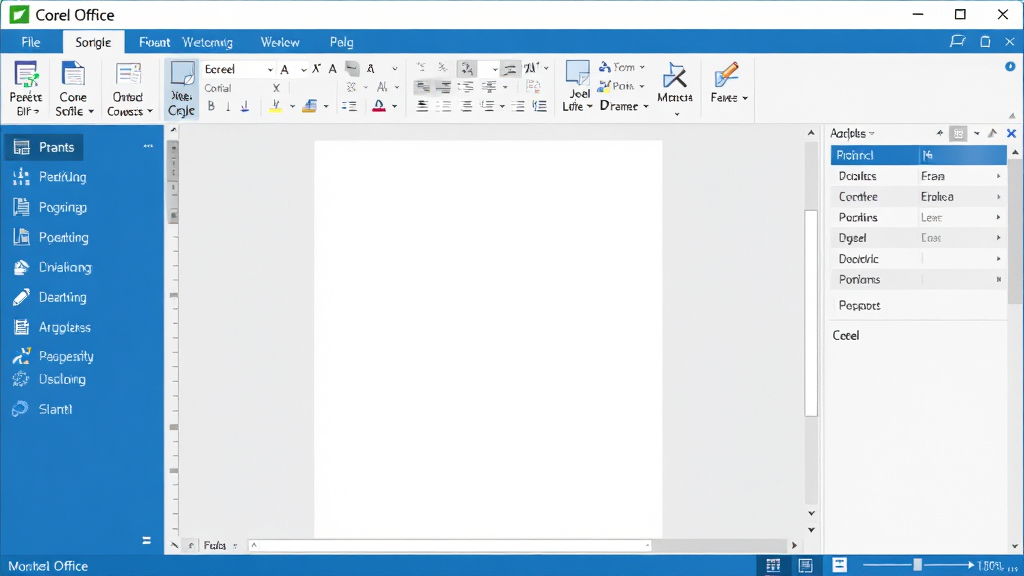Screen dimensions: 1024x576
Task: Select Prants in the sidebar
Action: point(44,147)
